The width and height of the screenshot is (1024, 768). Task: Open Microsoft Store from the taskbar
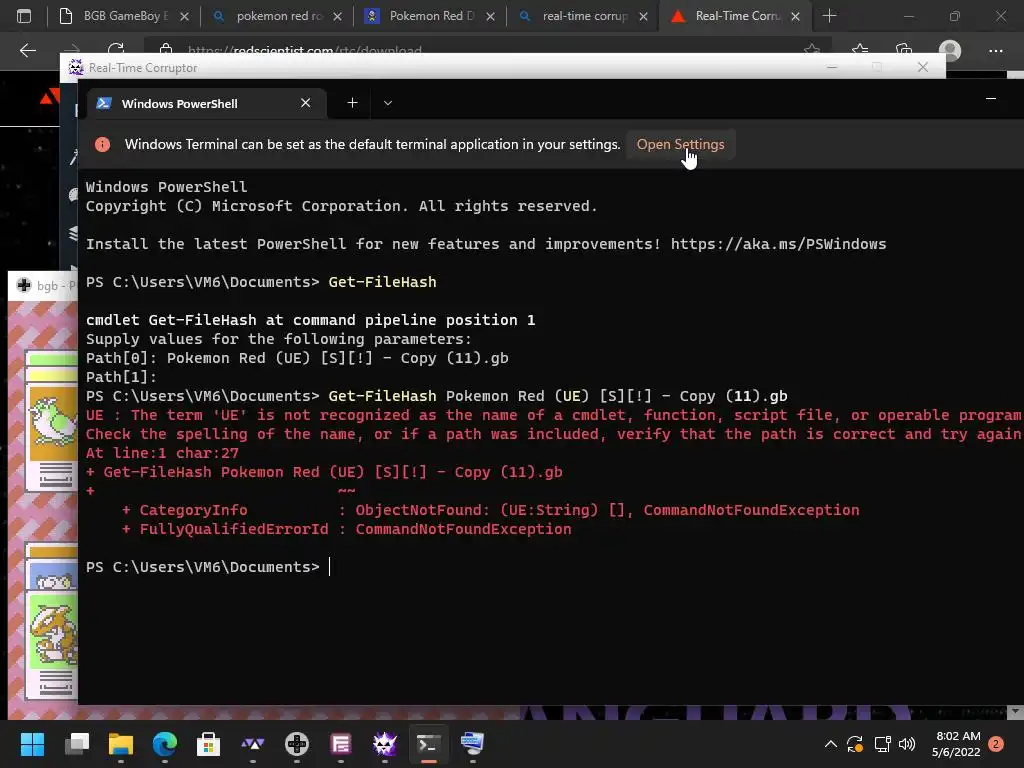(208, 744)
